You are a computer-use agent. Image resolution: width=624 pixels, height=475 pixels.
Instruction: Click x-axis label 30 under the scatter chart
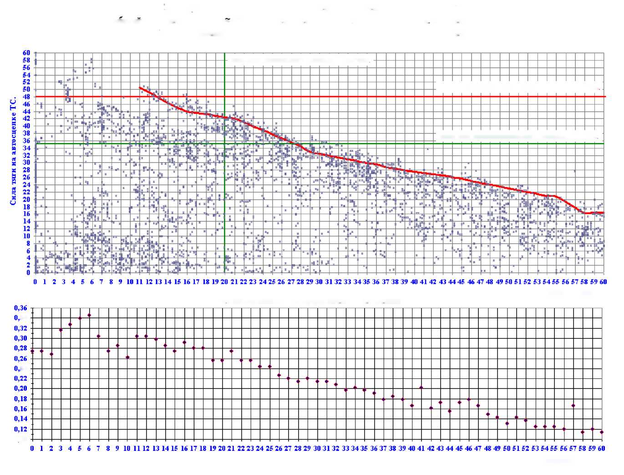click(319, 281)
